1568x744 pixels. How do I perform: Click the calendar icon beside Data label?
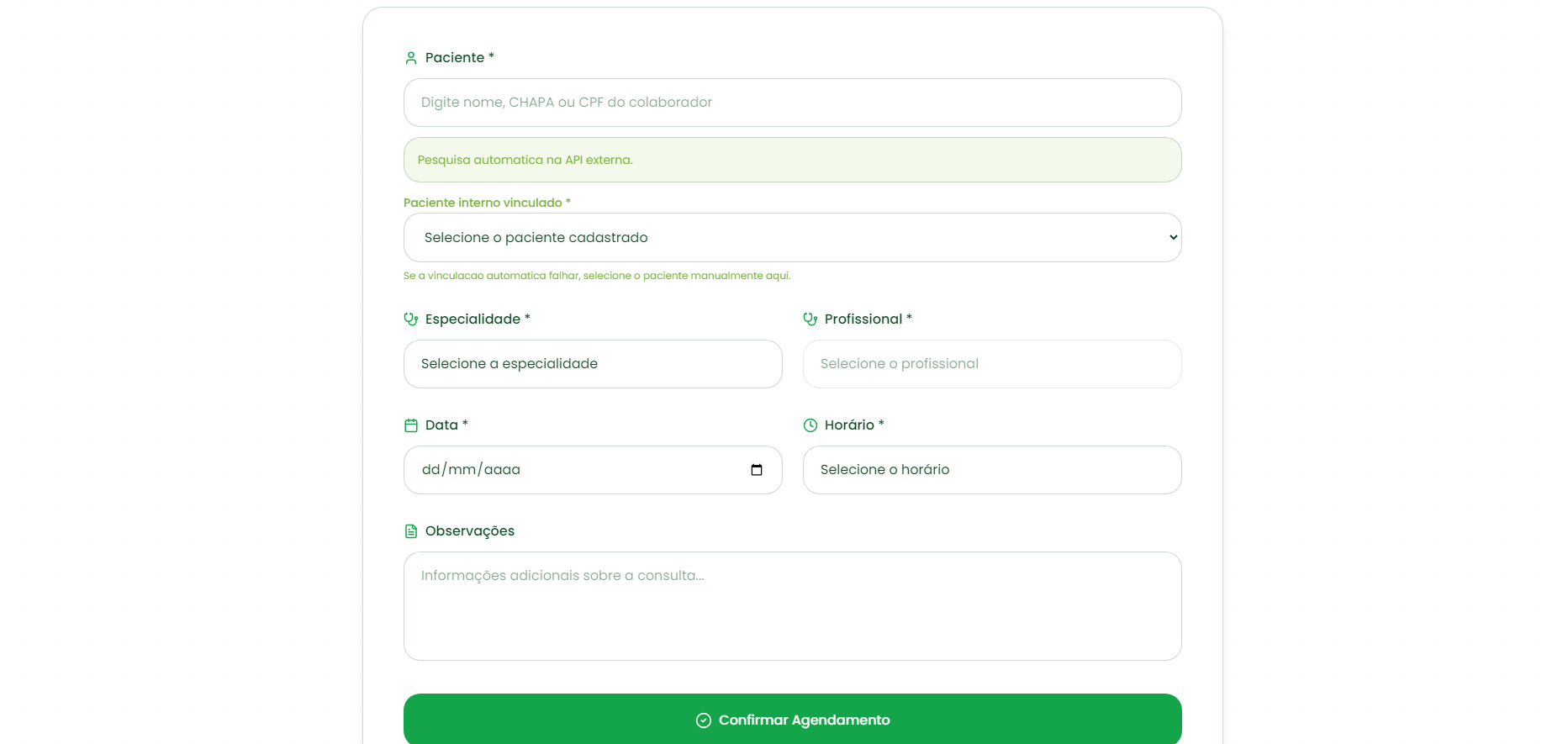411,425
